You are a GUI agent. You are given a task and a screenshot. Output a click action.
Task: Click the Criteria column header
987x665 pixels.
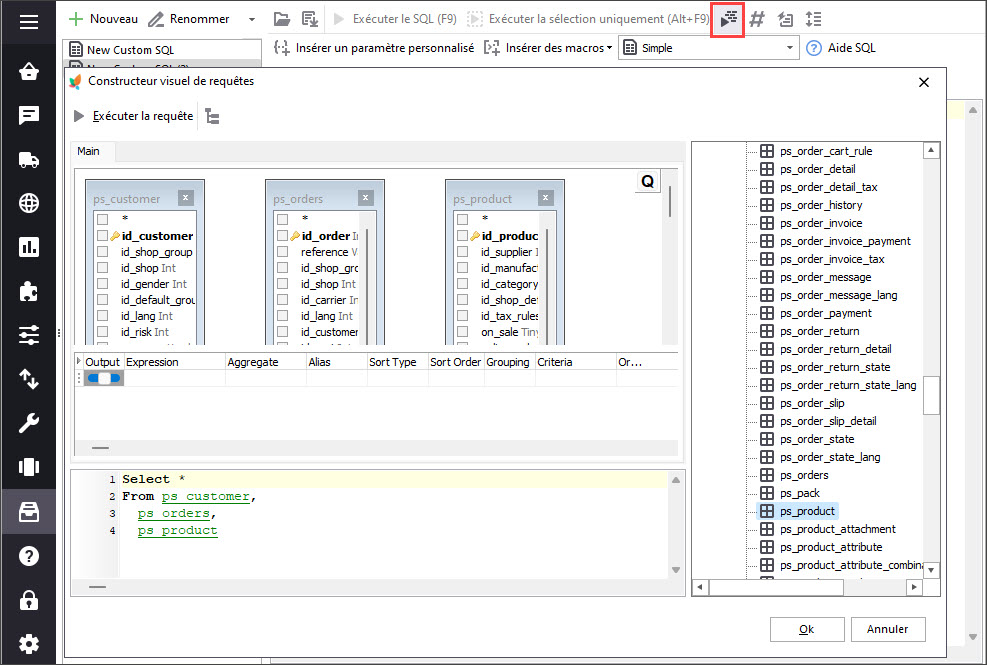[575, 362]
